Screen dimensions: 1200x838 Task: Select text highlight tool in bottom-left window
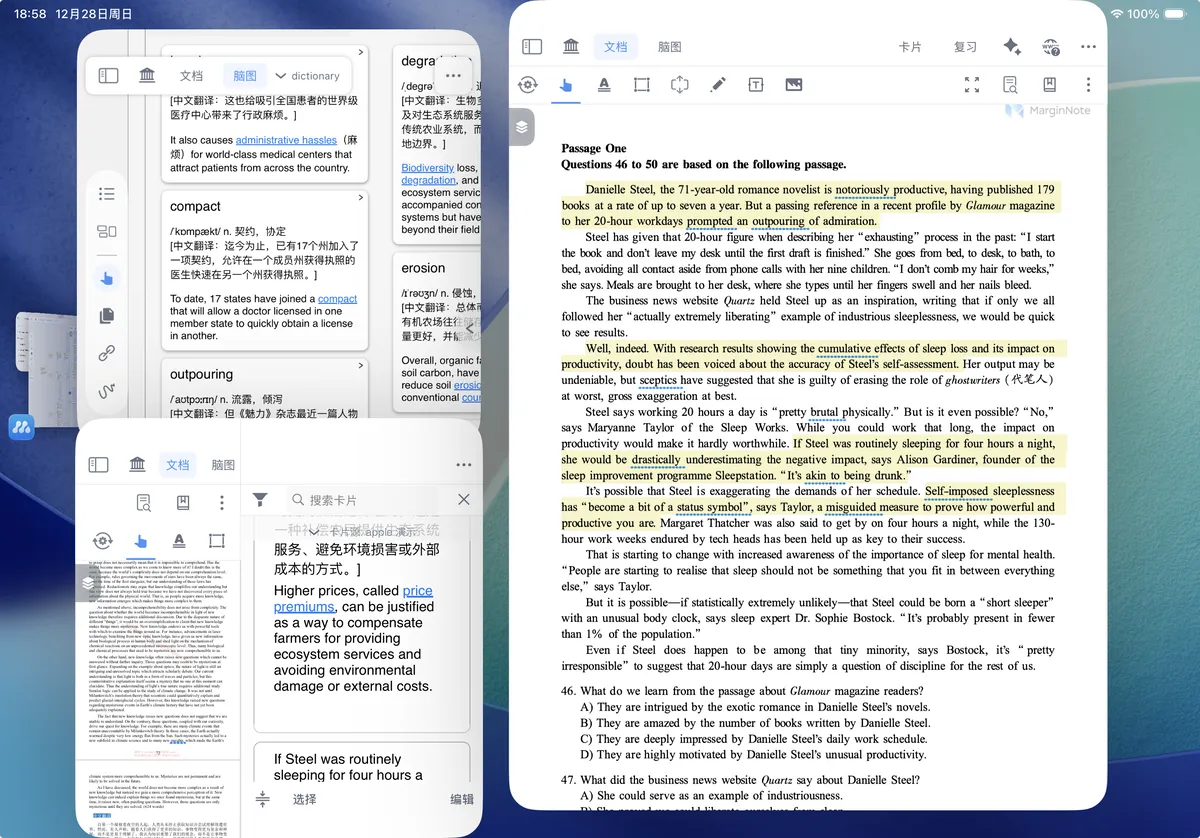pos(178,541)
